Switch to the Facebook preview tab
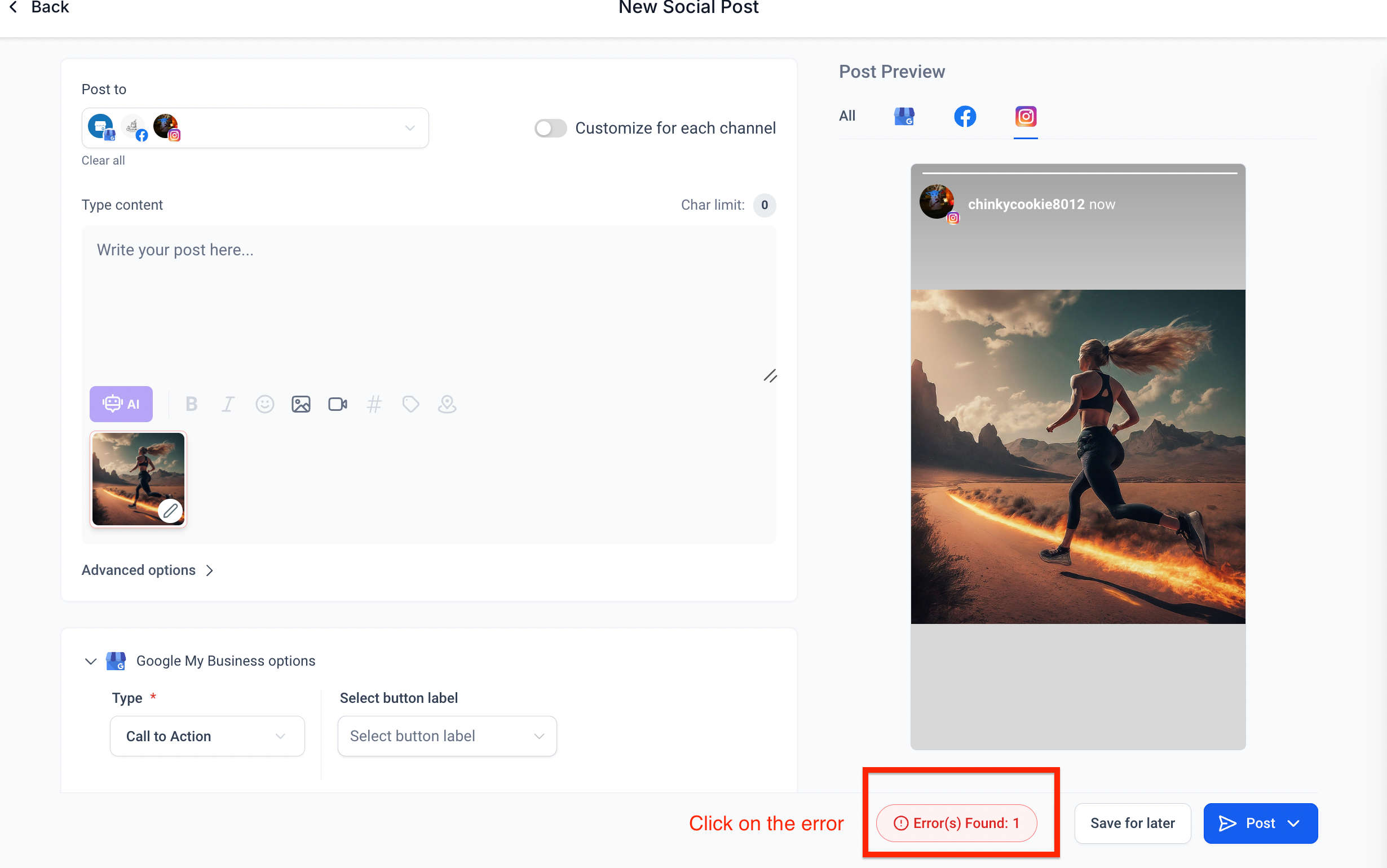Screen dimensions: 1387x868 click(964, 116)
